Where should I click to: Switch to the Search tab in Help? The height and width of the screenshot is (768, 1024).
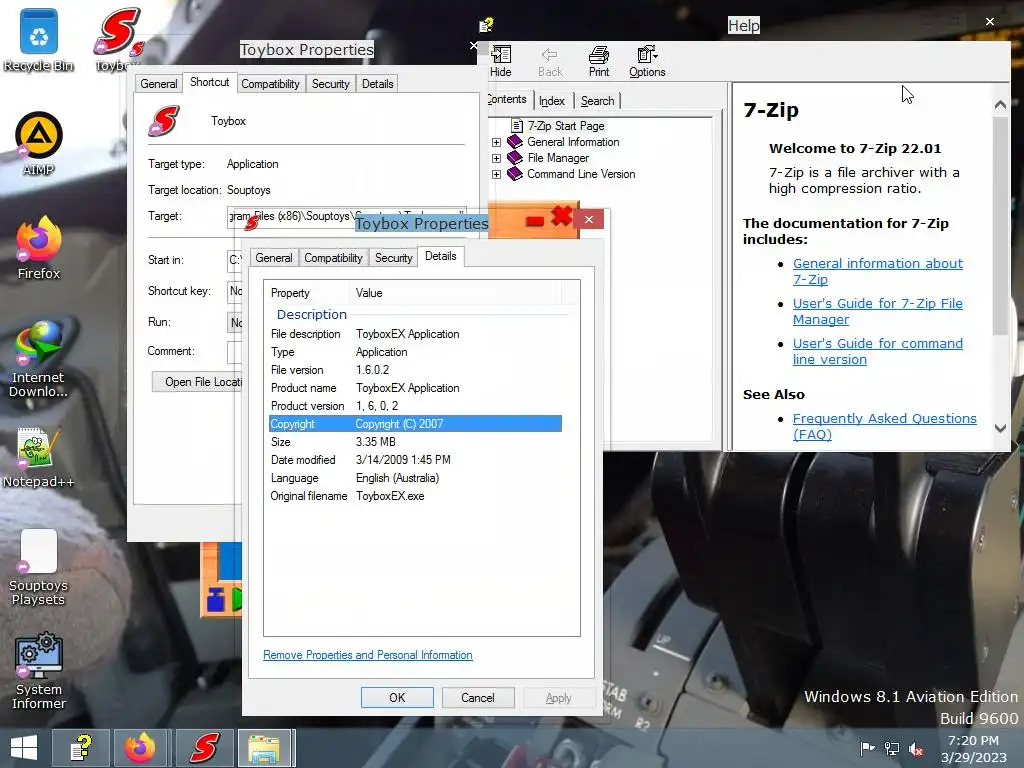point(598,101)
